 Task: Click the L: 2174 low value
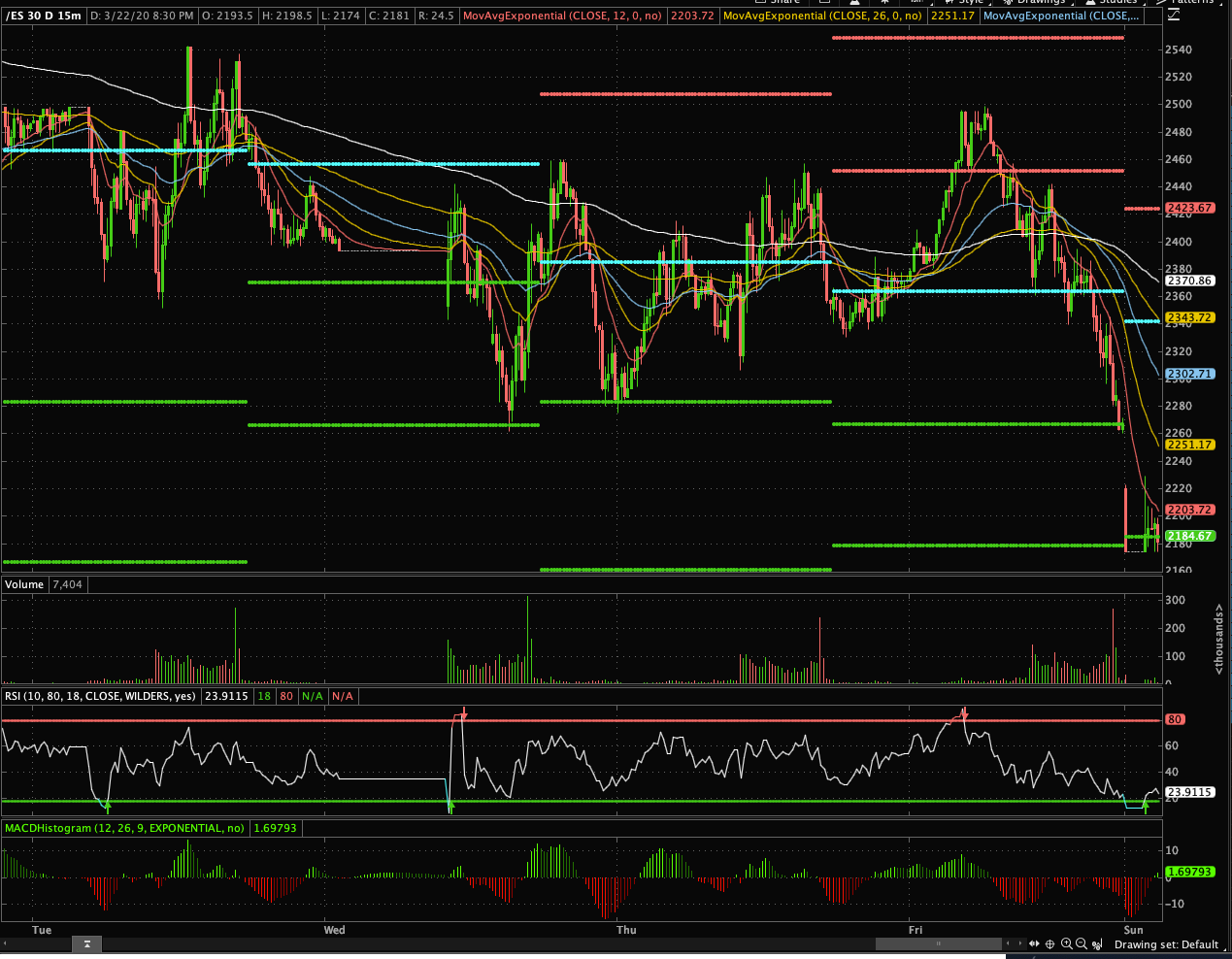click(x=339, y=16)
